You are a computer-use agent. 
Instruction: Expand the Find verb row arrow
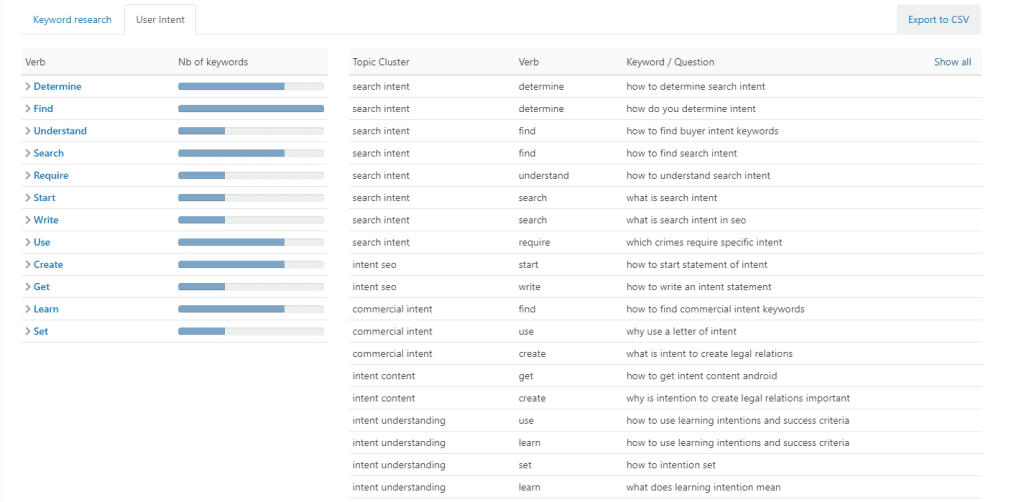pos(28,108)
